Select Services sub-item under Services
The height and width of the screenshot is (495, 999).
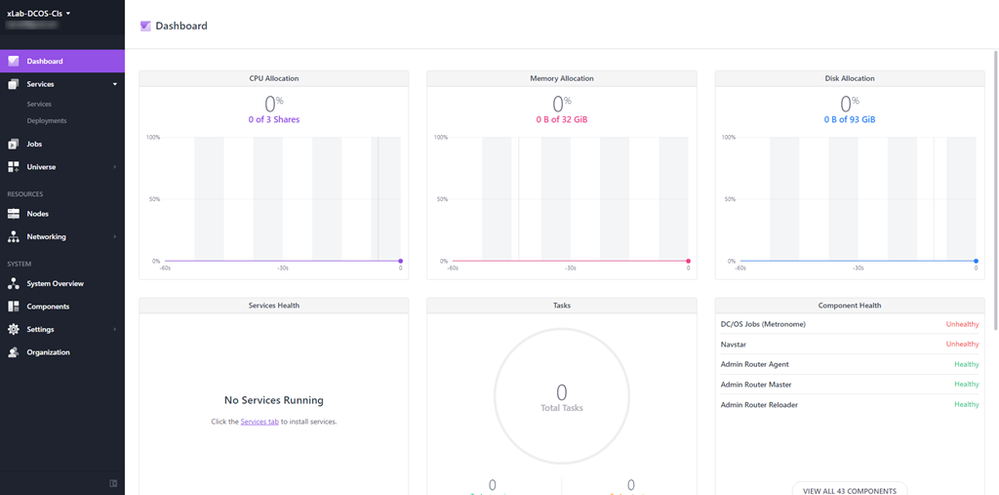(39, 104)
